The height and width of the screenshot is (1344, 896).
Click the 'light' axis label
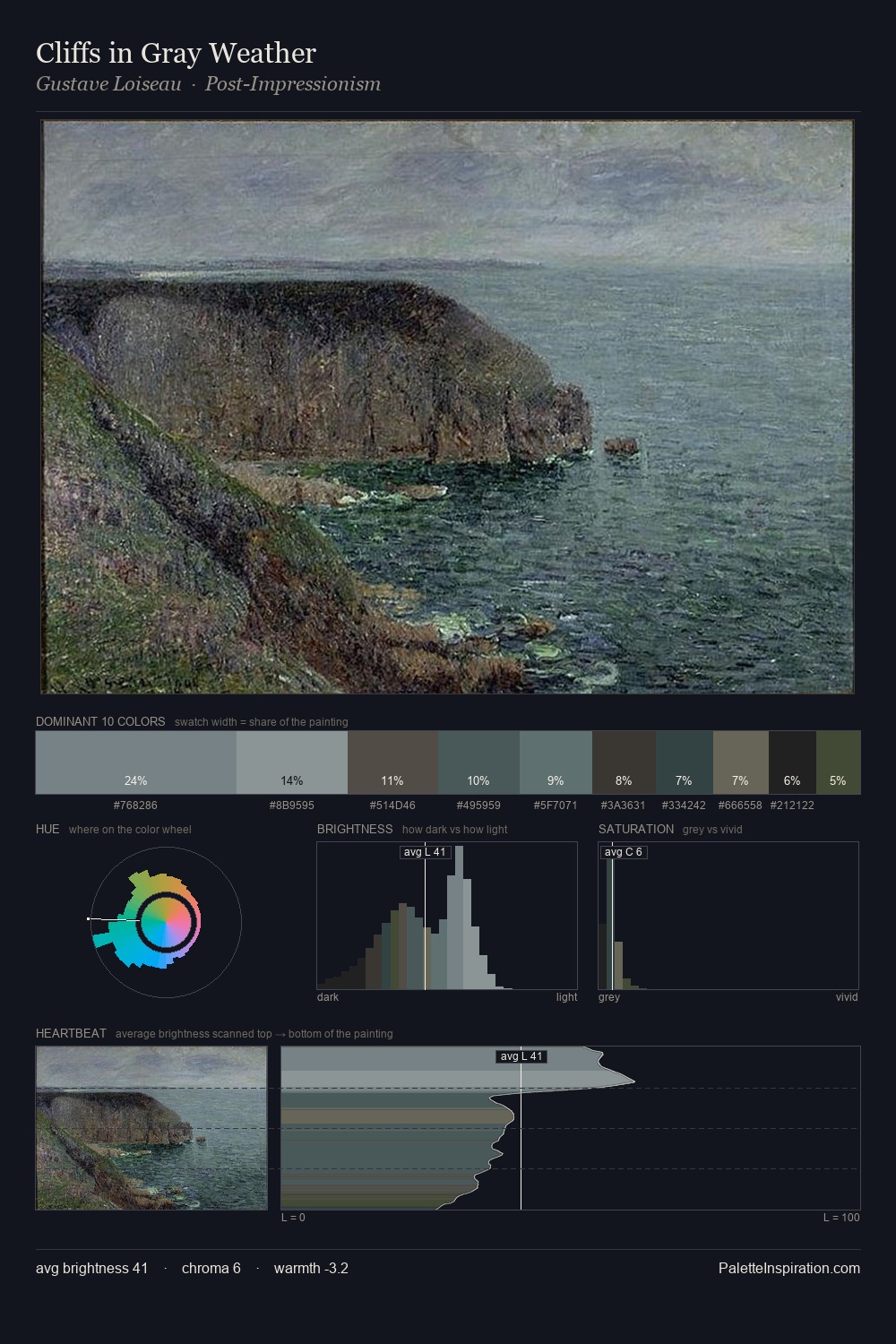(x=567, y=997)
